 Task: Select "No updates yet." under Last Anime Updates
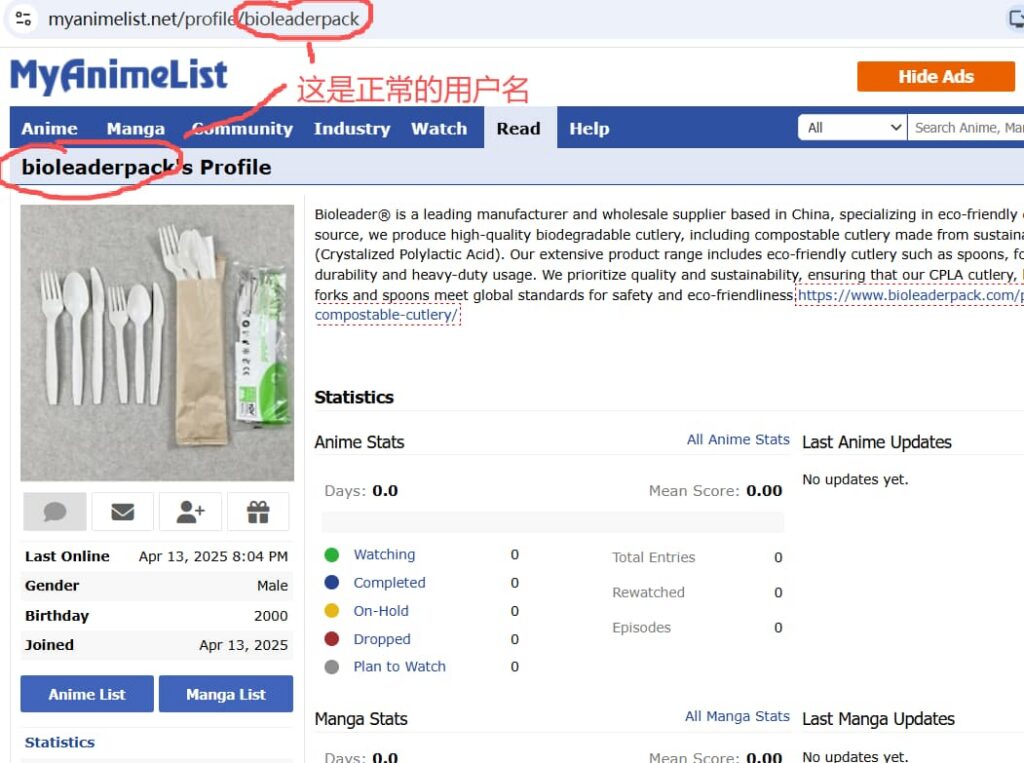855,479
